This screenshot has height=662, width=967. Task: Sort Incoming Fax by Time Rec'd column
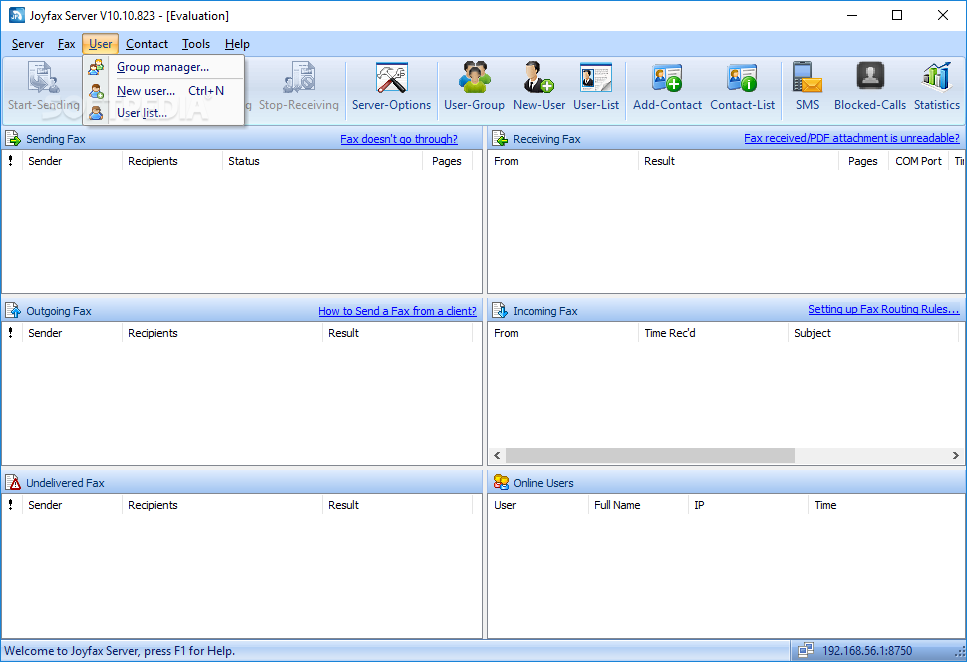(713, 333)
